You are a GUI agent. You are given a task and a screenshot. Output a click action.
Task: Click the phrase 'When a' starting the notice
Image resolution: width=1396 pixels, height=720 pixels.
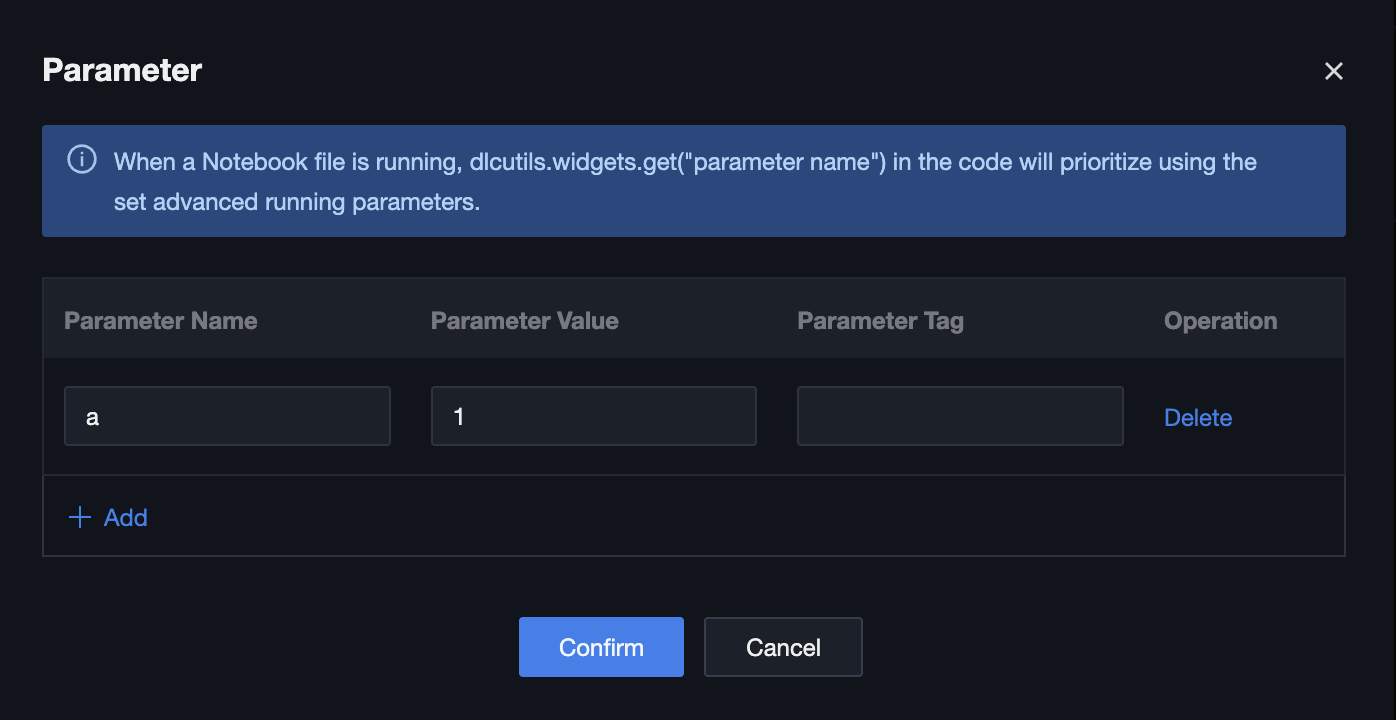point(154,162)
